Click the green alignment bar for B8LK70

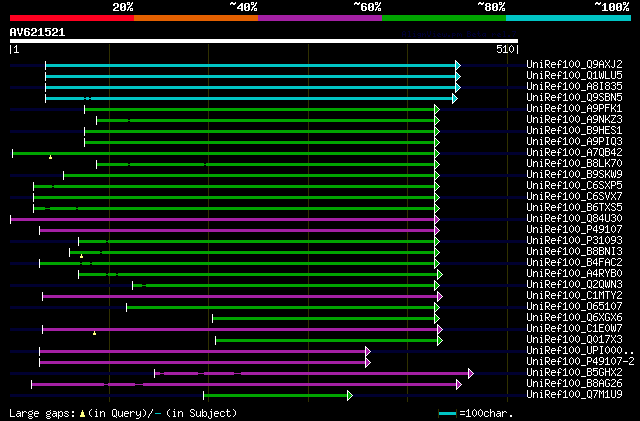point(266,165)
